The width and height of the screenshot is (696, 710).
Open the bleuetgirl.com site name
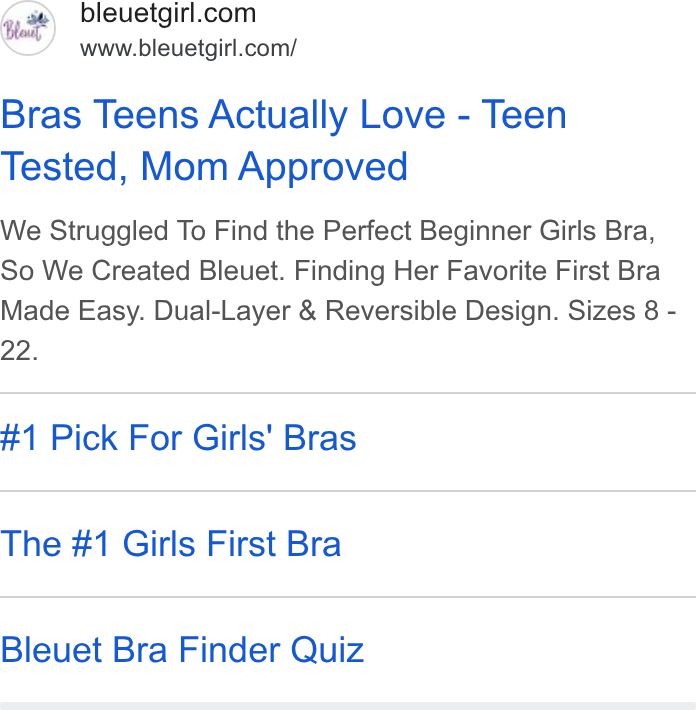168,13
